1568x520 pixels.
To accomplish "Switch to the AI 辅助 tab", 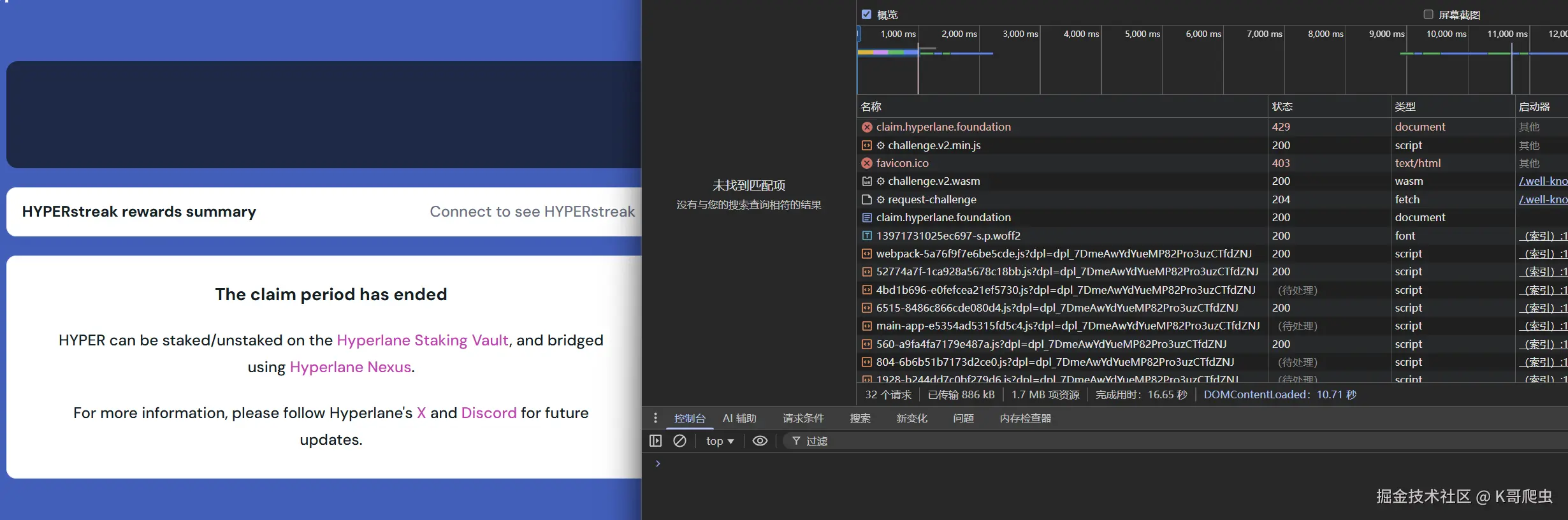I will [x=739, y=419].
